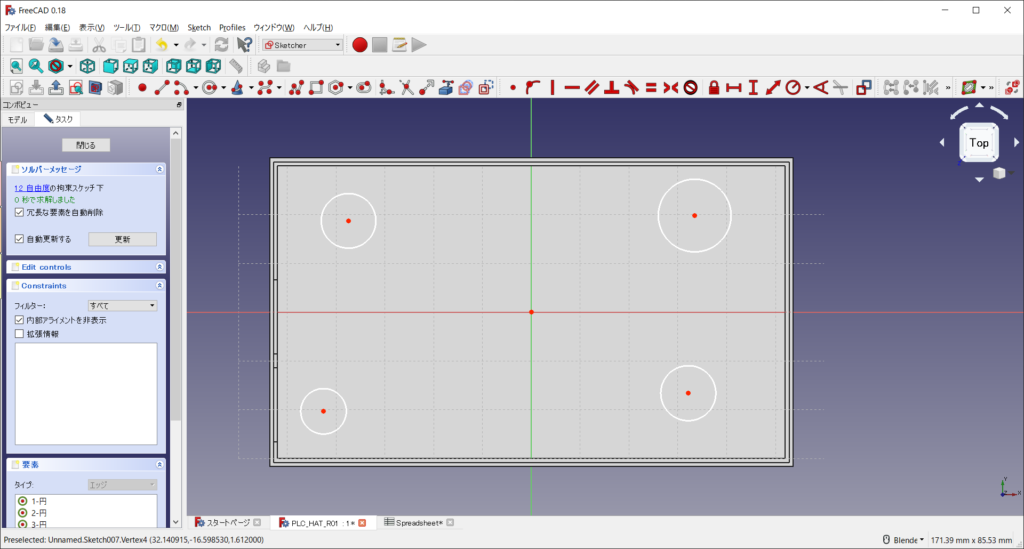Image resolution: width=1024 pixels, height=549 pixels.
Task: Click the Top face of navigation cube
Action: [978, 143]
